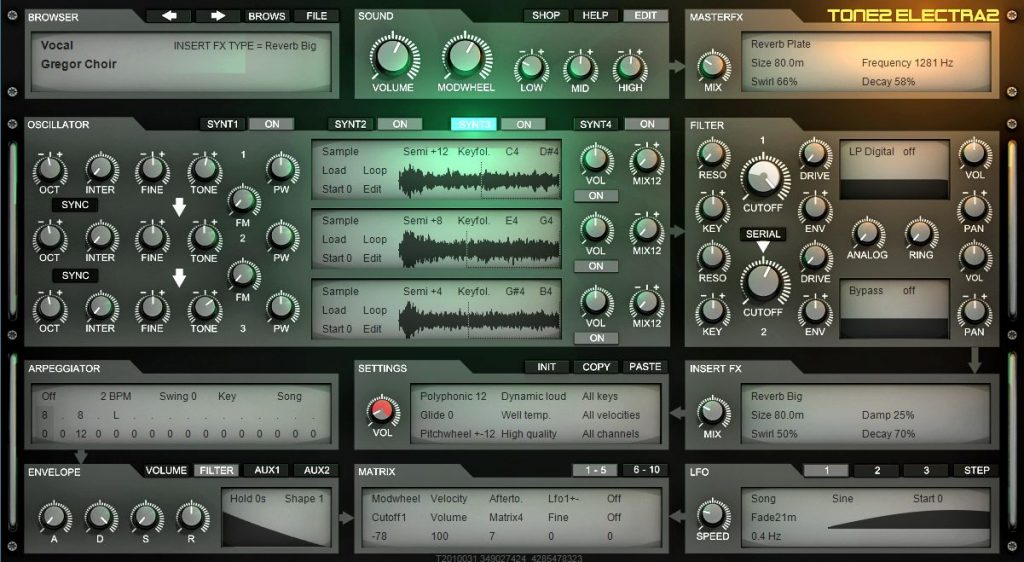Image resolution: width=1024 pixels, height=562 pixels.
Task: Click the SHOP button
Action: pos(546,15)
